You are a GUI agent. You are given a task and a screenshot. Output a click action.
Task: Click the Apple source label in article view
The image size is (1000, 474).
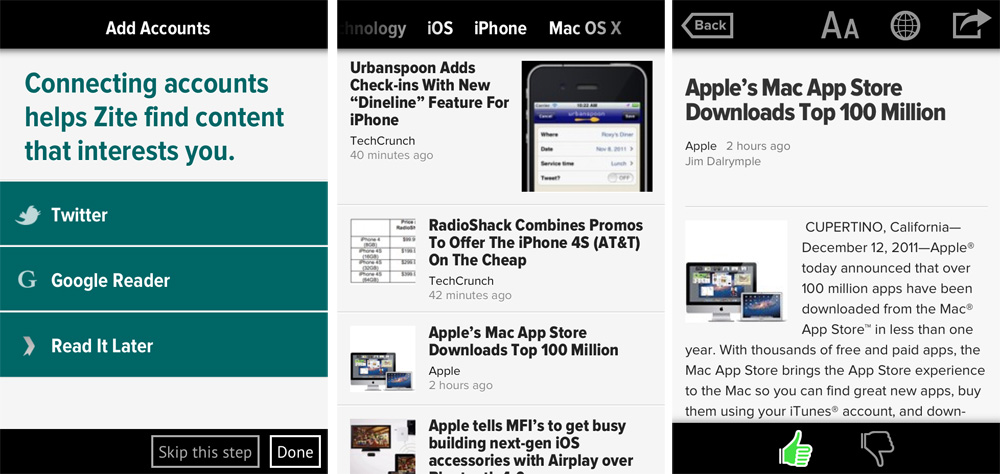[x=701, y=146]
